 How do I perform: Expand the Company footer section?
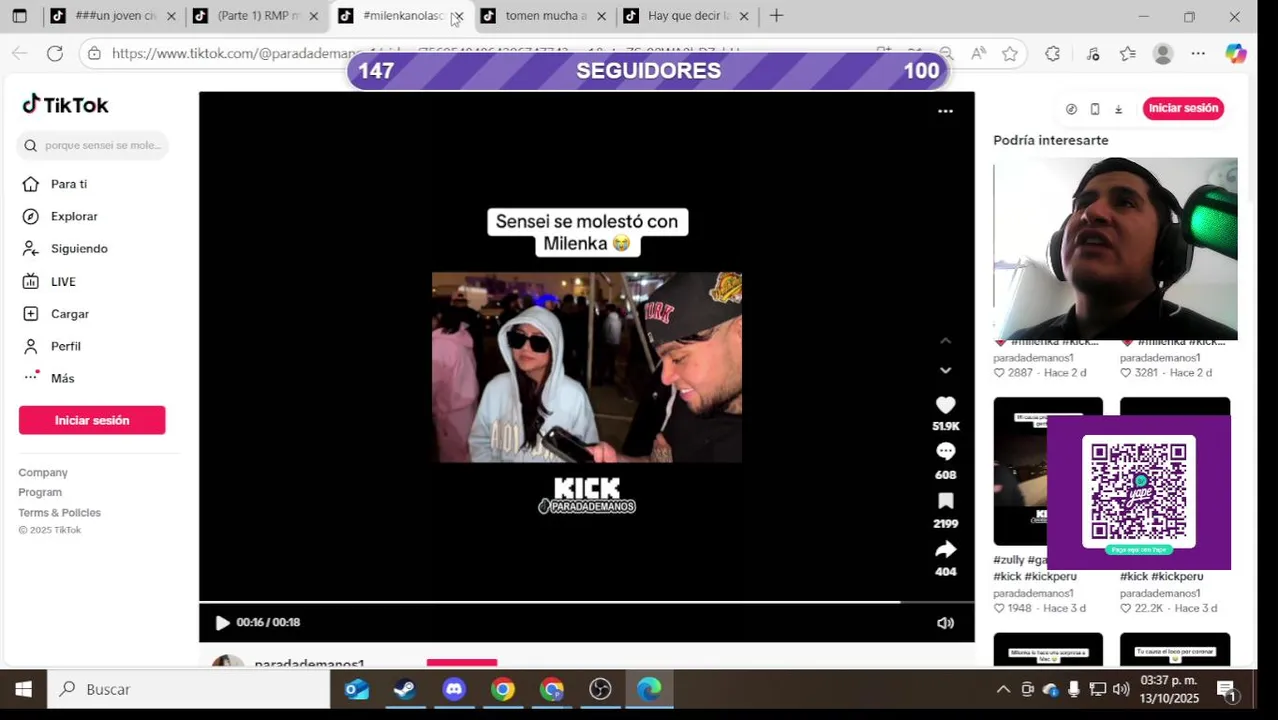tap(43, 472)
